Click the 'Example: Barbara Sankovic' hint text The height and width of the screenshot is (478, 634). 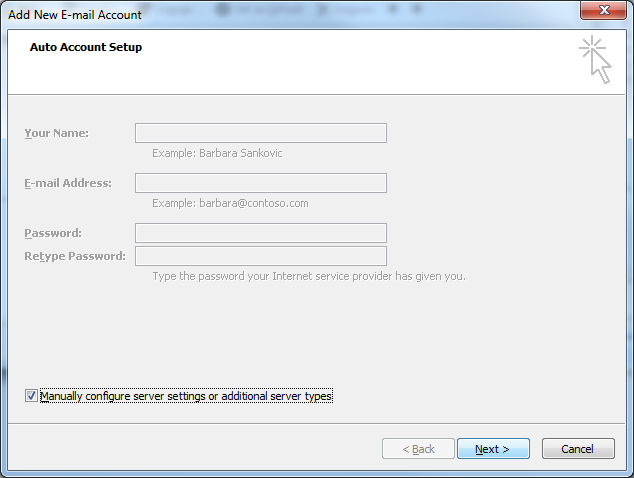[217, 153]
